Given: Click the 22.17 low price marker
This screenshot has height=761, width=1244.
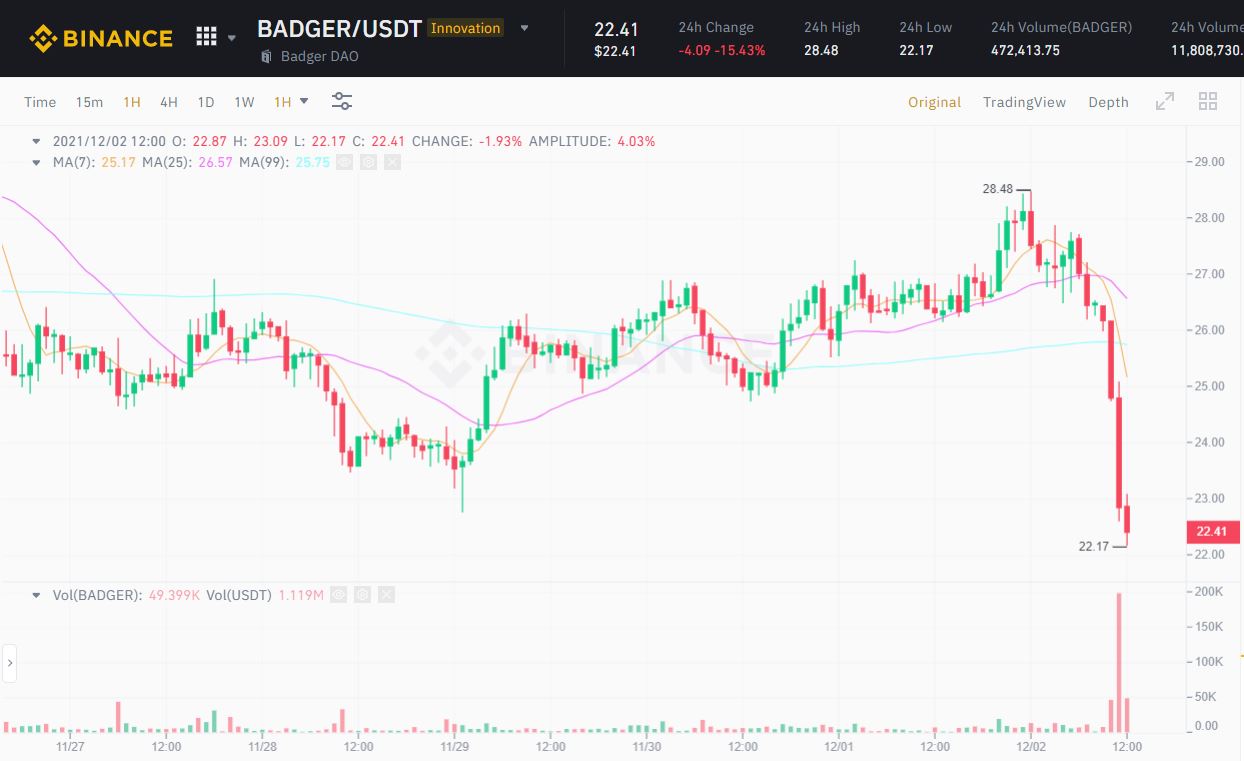Looking at the screenshot, I should click(x=1094, y=546).
